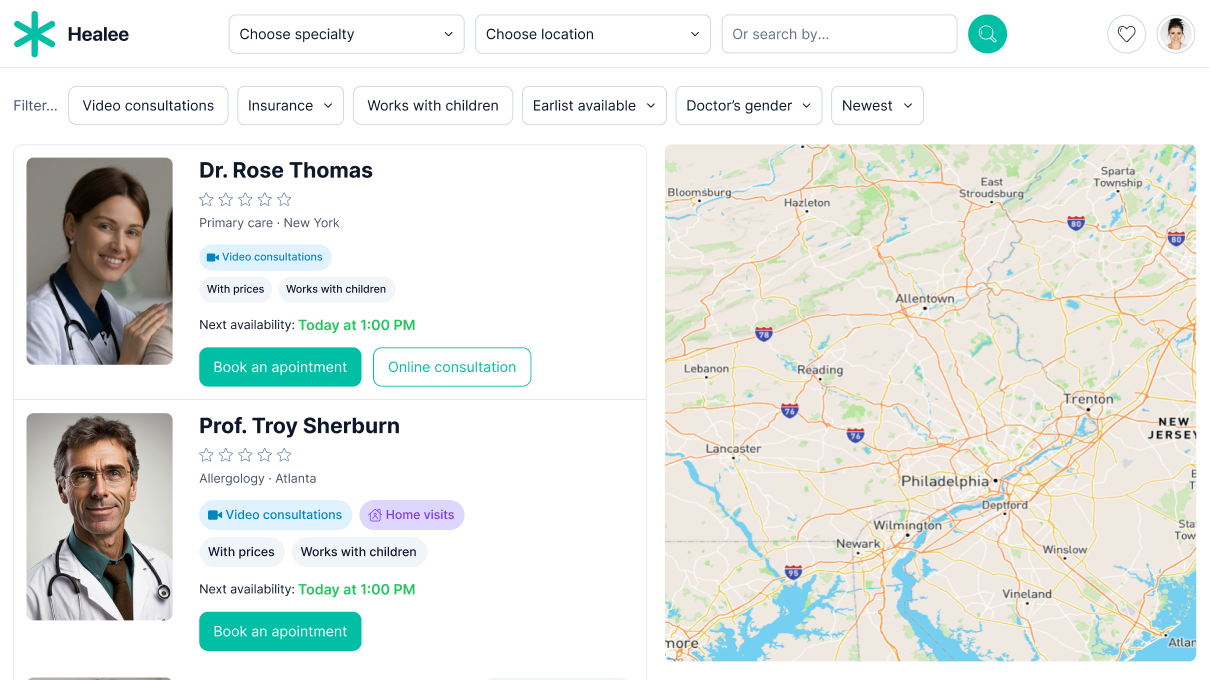The image size is (1210, 680).
Task: Start Online consultation with Dr. Rose Thomas
Action: (x=451, y=367)
